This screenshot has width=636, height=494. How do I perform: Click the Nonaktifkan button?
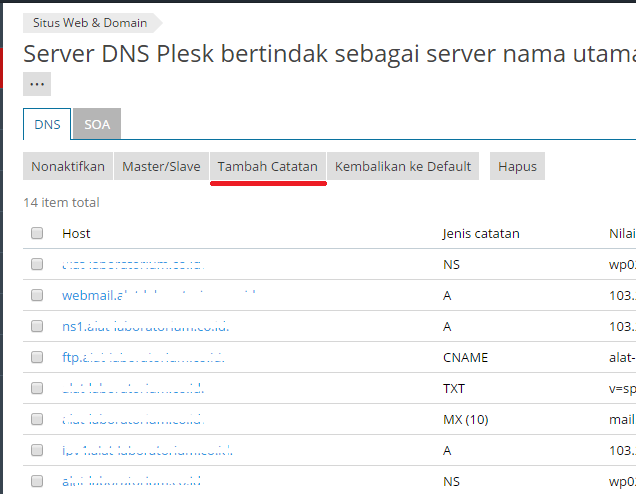point(68,166)
